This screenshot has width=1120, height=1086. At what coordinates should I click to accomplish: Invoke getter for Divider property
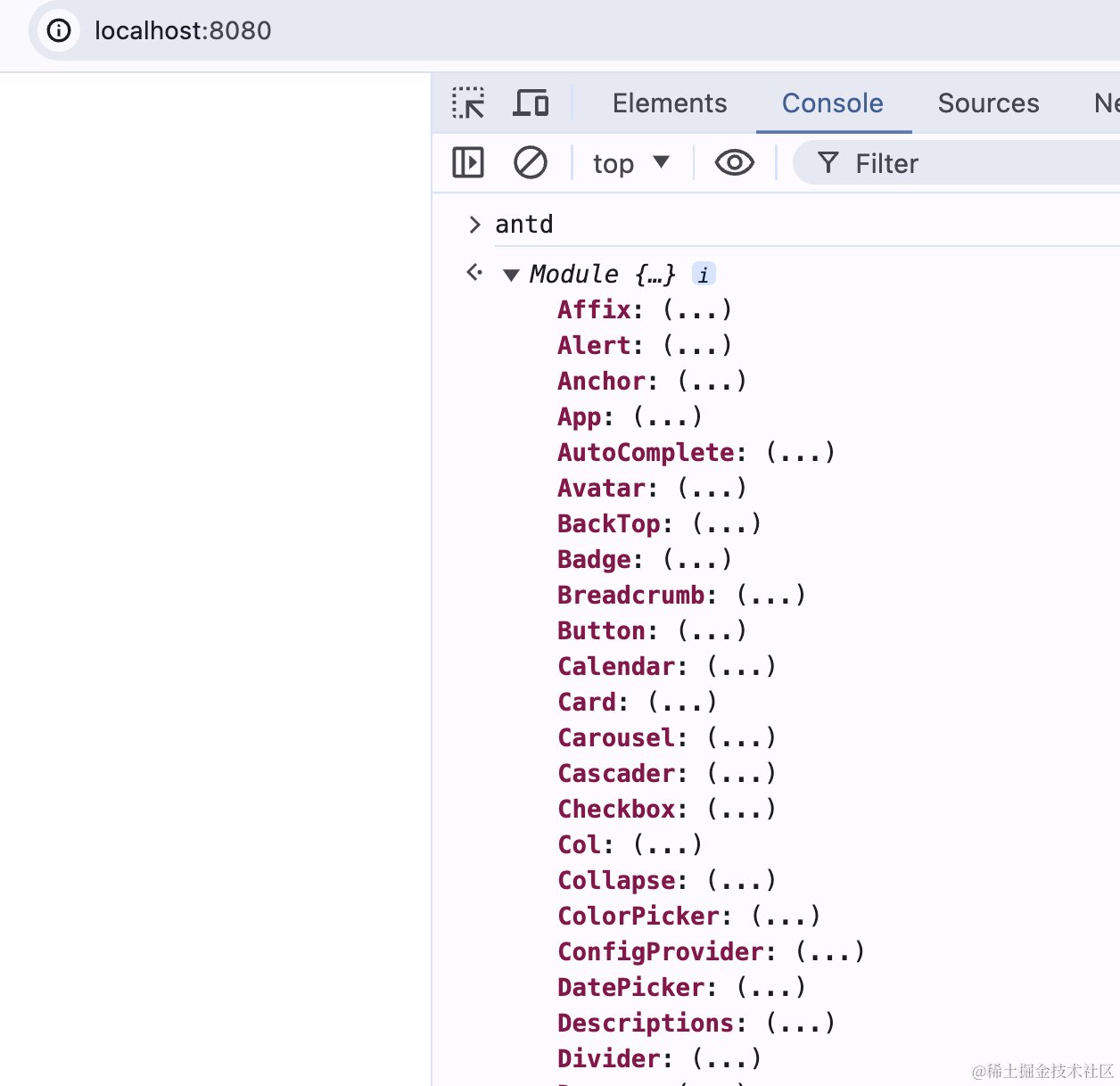727,1059
